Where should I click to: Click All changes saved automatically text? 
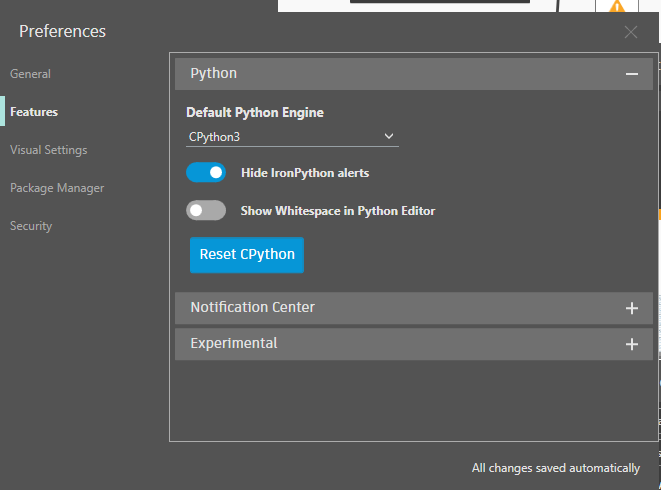pos(556,468)
